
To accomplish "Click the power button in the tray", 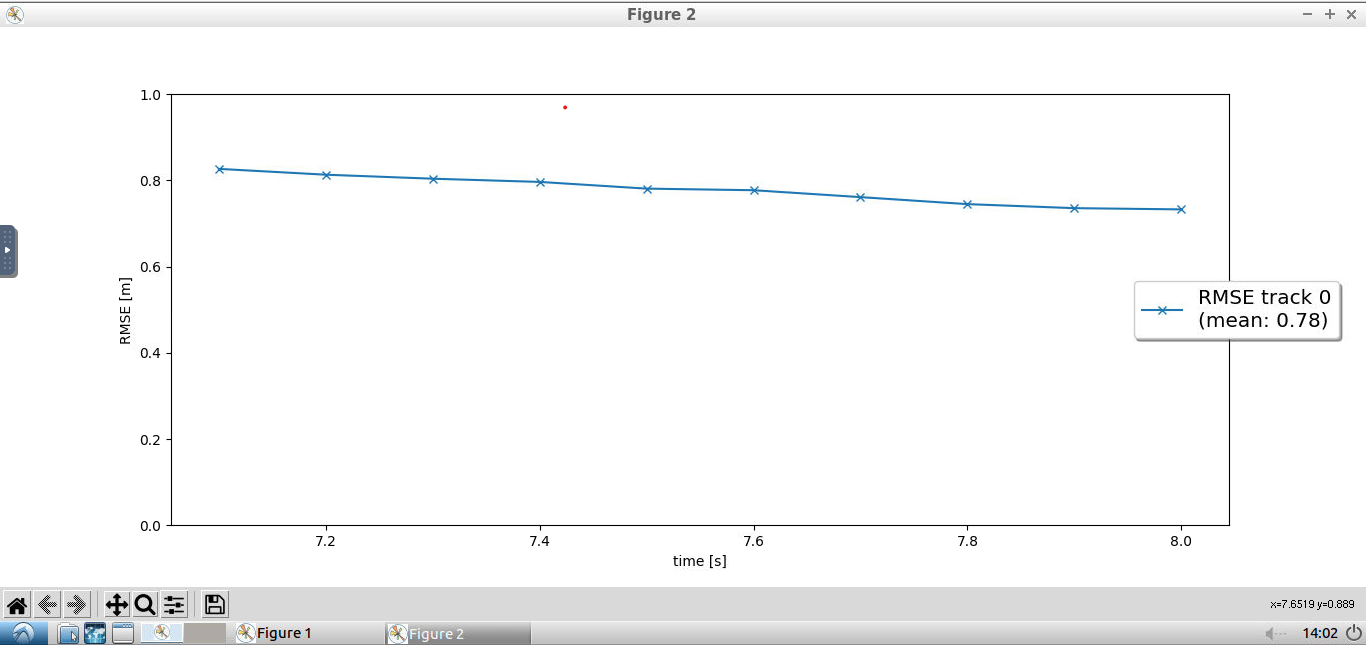I will click(1352, 632).
